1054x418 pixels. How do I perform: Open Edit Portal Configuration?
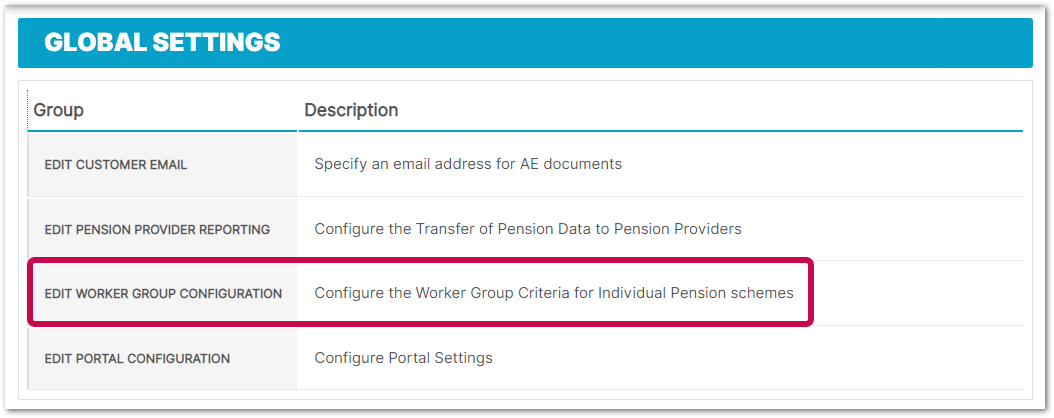pyautogui.click(x=137, y=358)
